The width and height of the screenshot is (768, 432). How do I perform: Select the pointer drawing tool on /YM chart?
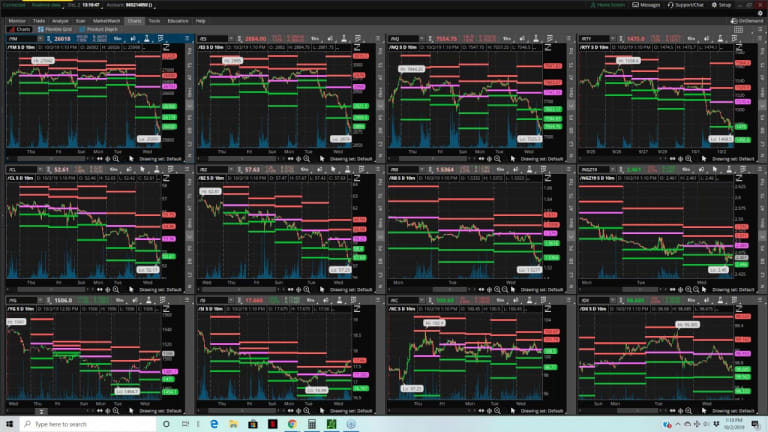pos(131,159)
